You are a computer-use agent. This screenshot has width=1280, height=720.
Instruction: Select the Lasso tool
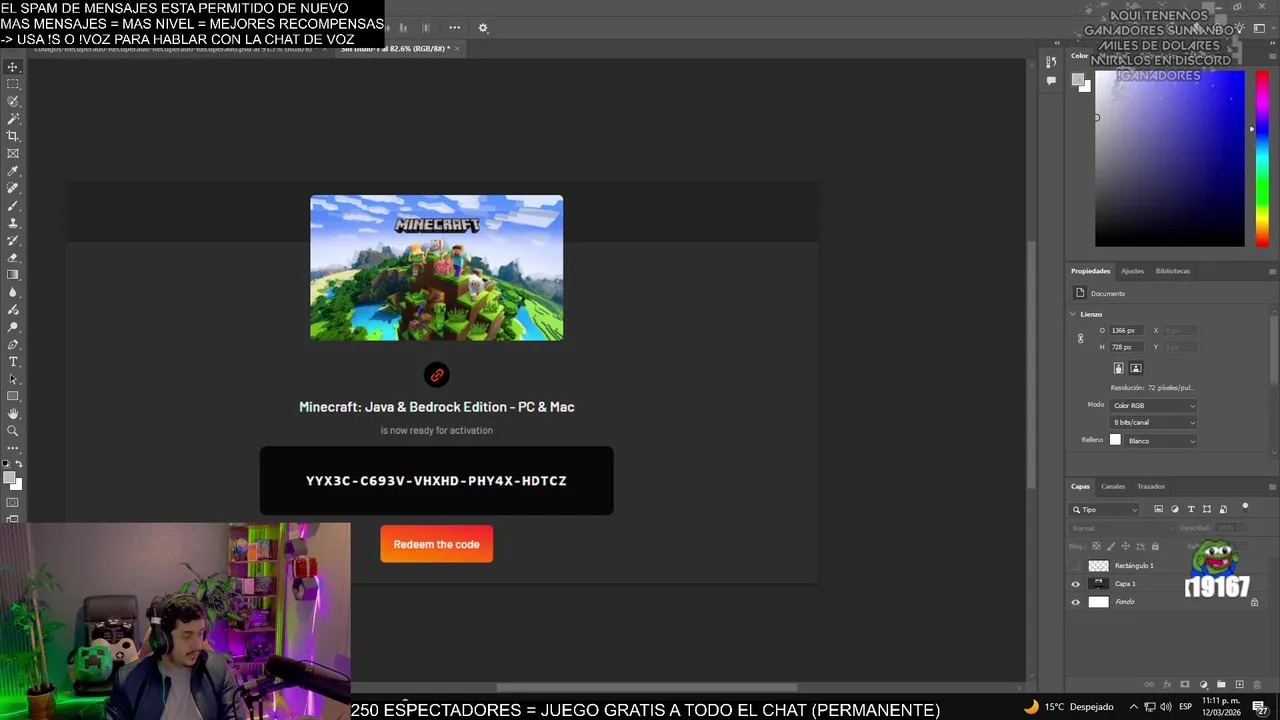click(x=13, y=102)
